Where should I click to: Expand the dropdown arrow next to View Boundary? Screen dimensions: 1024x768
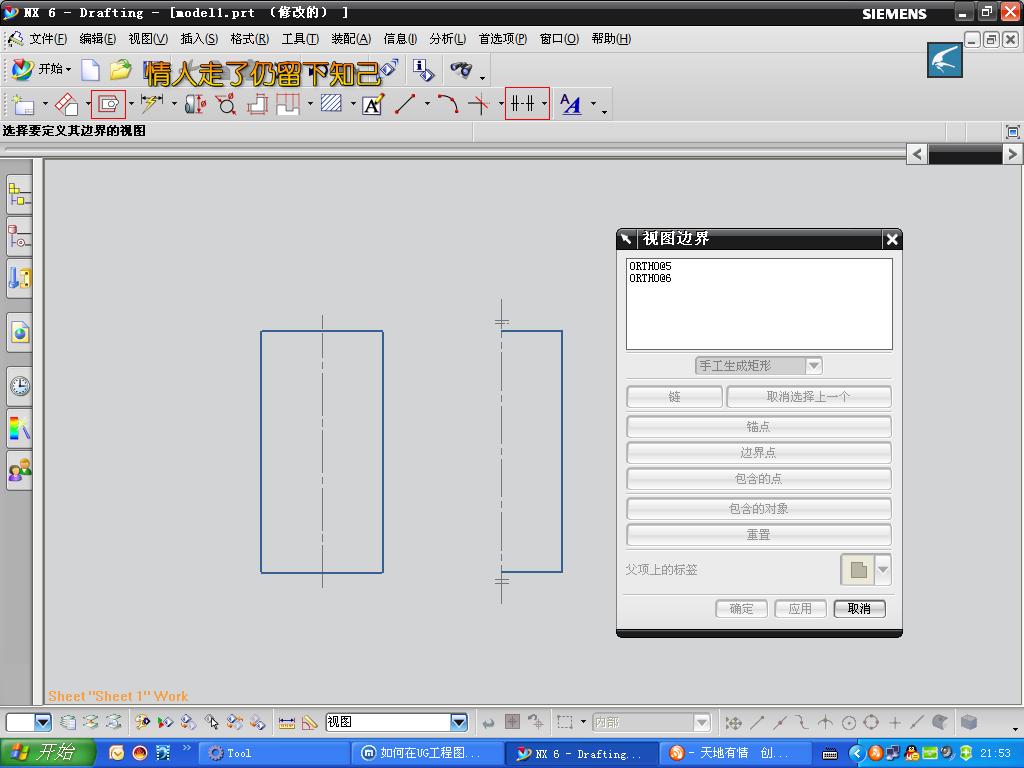click(x=131, y=104)
